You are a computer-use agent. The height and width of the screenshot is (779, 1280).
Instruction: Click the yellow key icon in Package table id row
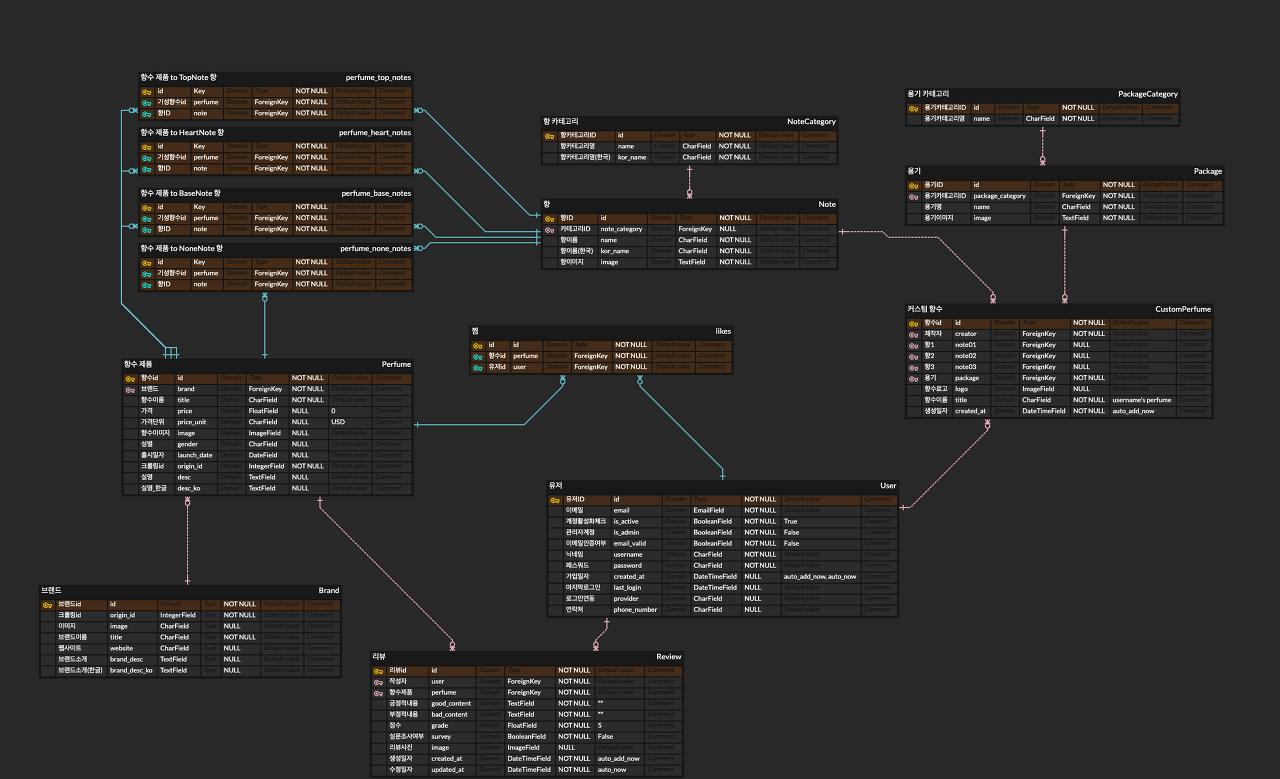click(x=913, y=185)
